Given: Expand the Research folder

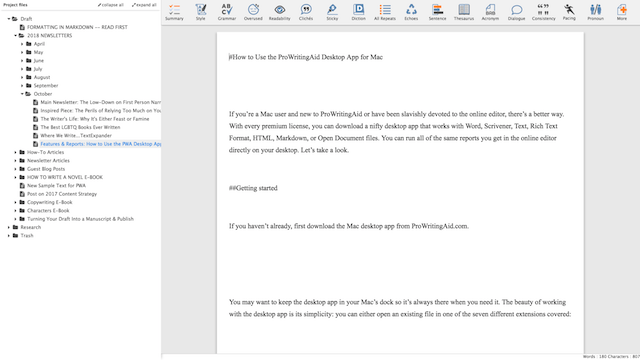Looking at the screenshot, I should 9,227.
